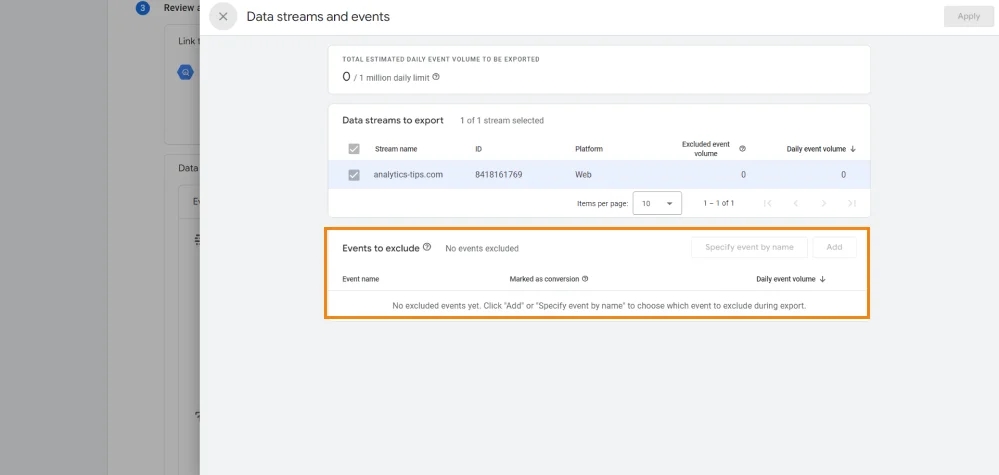Sort streams by Daily event volume arrow
Viewport: 999px width, 475px height.
pyautogui.click(x=853, y=149)
